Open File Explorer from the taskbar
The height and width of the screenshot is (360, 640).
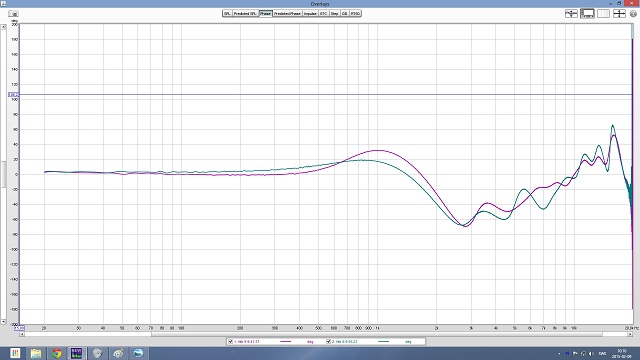click(36, 353)
